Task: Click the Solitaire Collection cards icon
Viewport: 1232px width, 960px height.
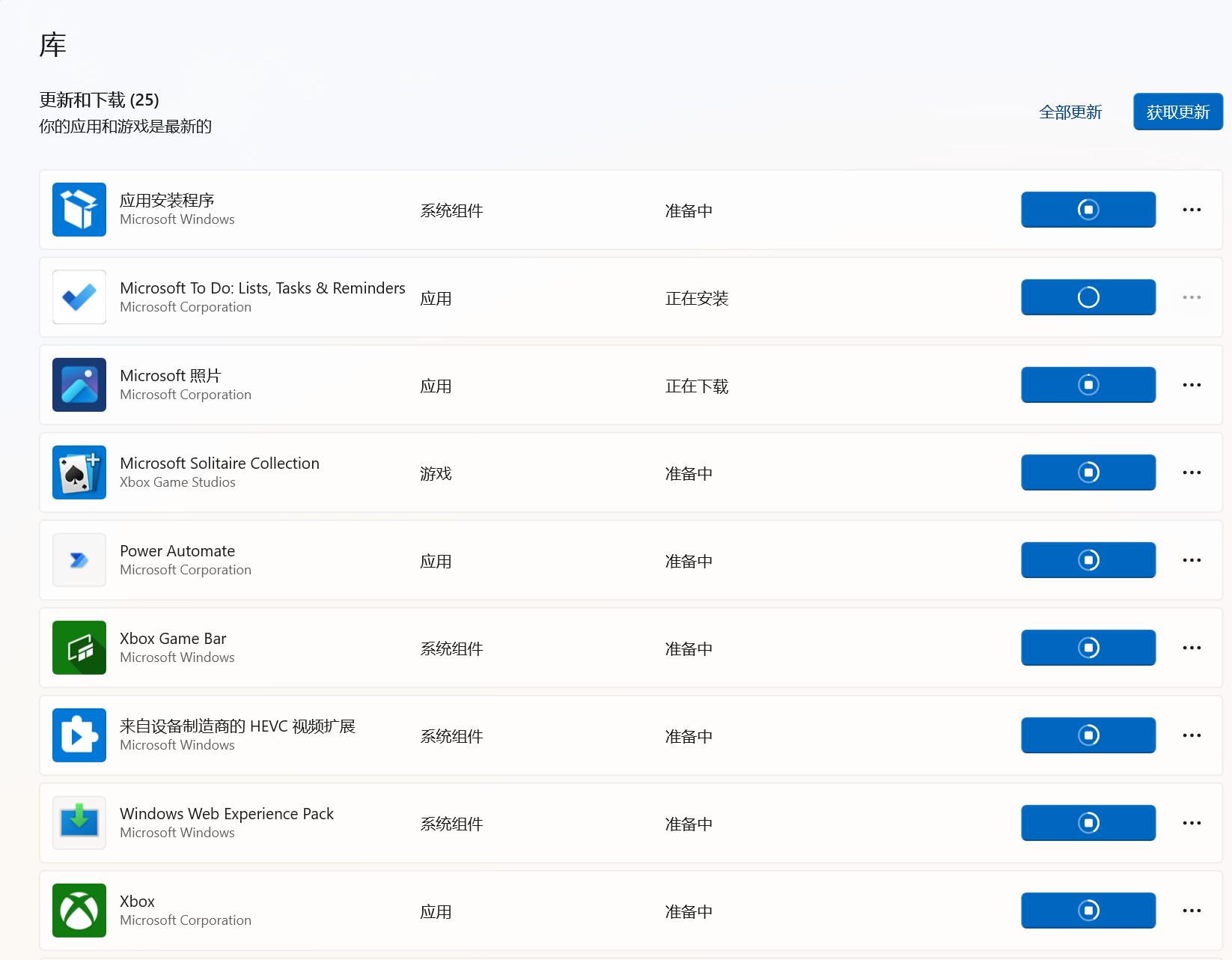Action: pyautogui.click(x=79, y=473)
